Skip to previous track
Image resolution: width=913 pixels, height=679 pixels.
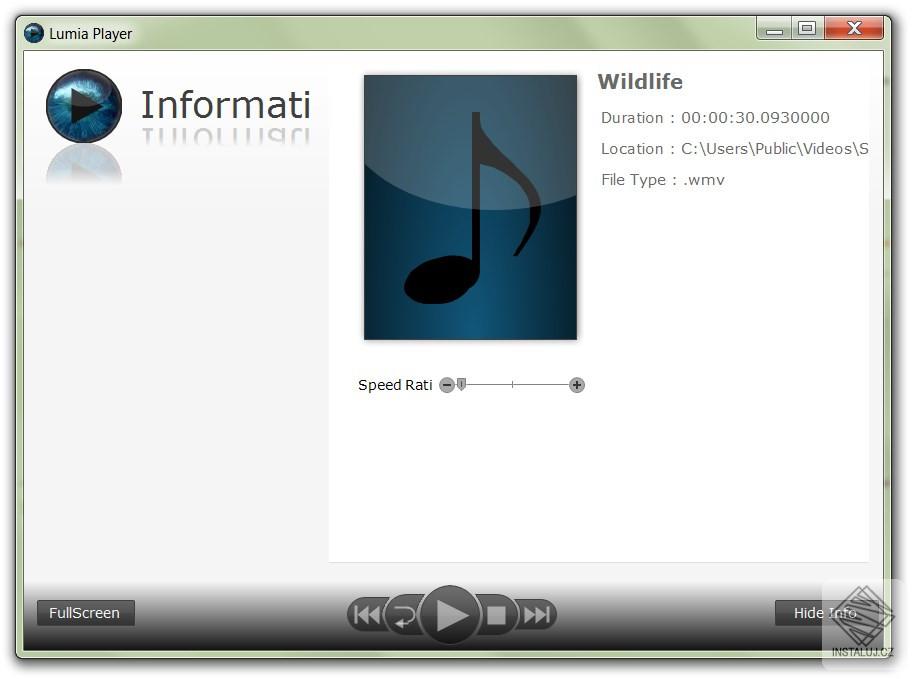click(x=366, y=615)
